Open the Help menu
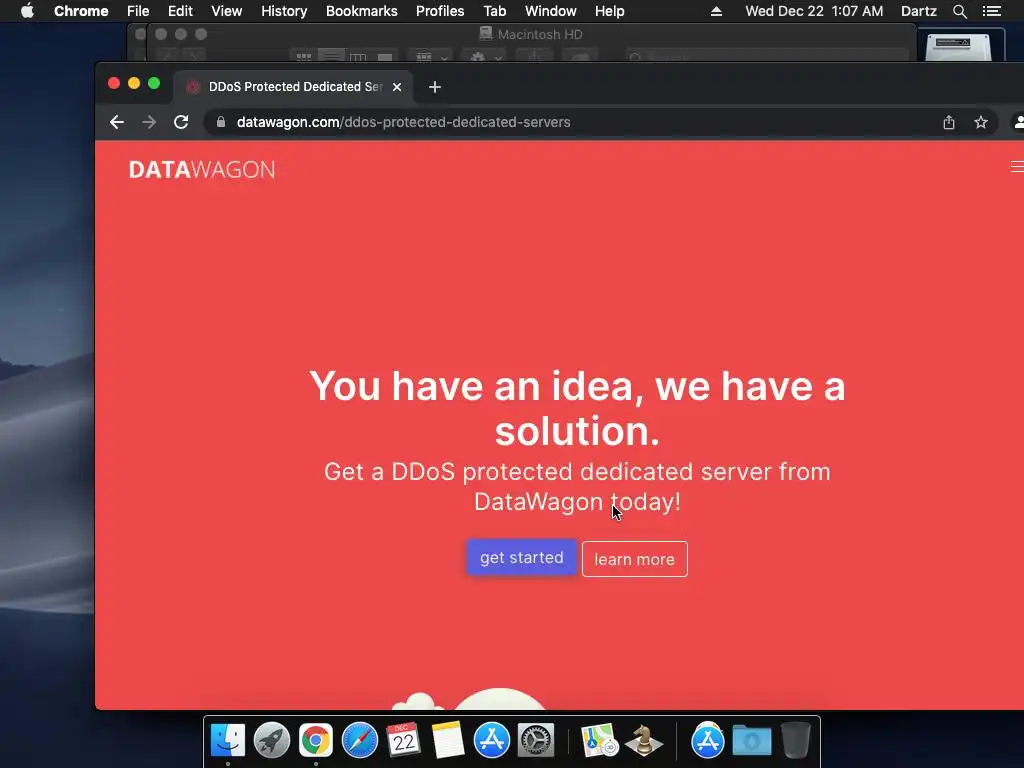1024x768 pixels. (609, 11)
